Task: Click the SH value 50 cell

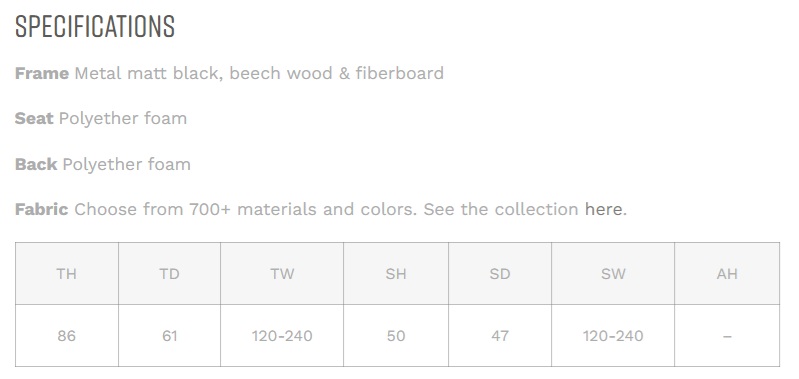Action: point(396,336)
